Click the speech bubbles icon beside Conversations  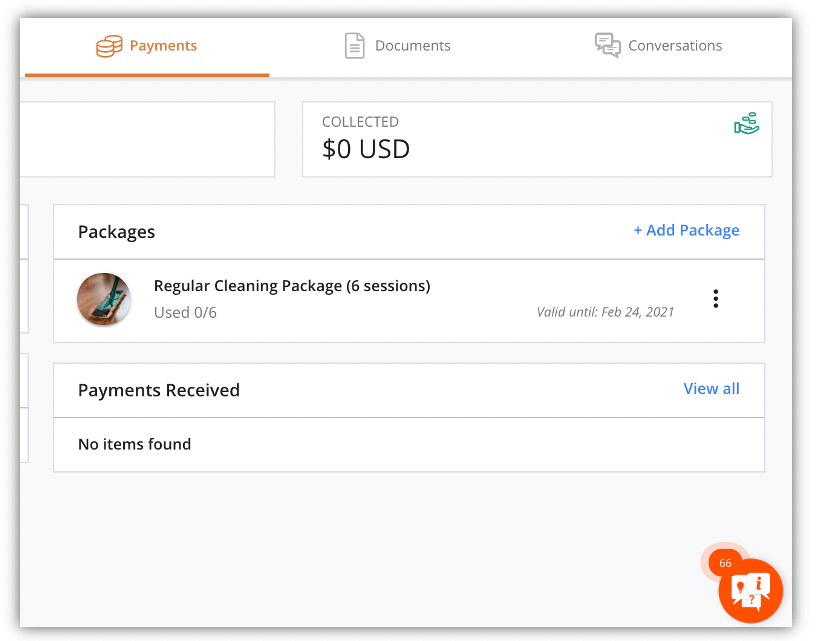[x=607, y=45]
